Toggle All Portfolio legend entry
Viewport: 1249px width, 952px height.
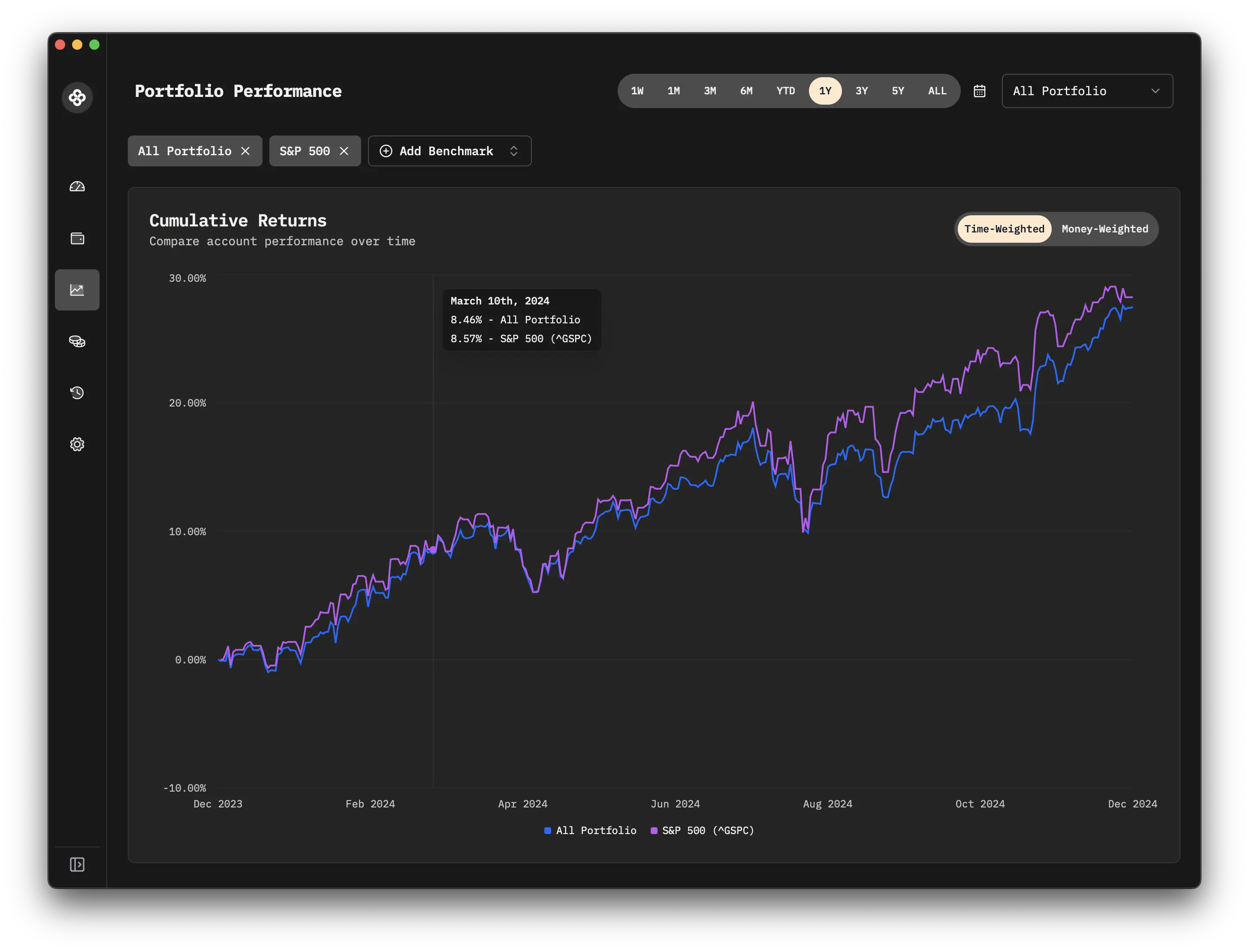[x=590, y=830]
